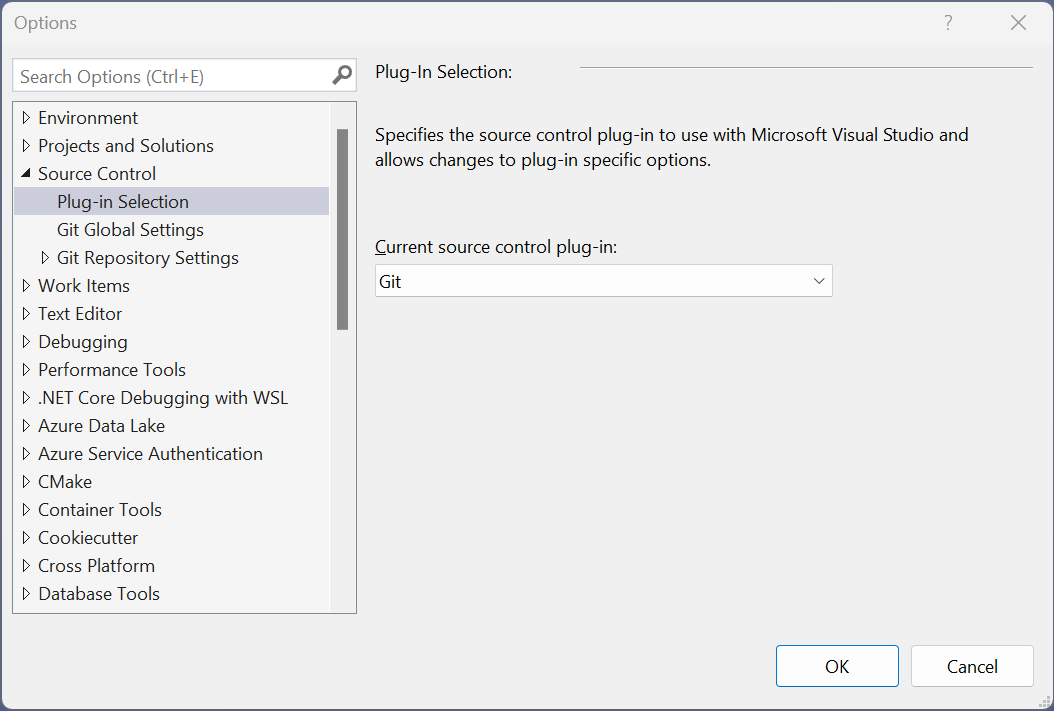Viewport: 1054px width, 711px height.
Task: Close the Options dialog window
Action: pyautogui.click(x=1018, y=23)
